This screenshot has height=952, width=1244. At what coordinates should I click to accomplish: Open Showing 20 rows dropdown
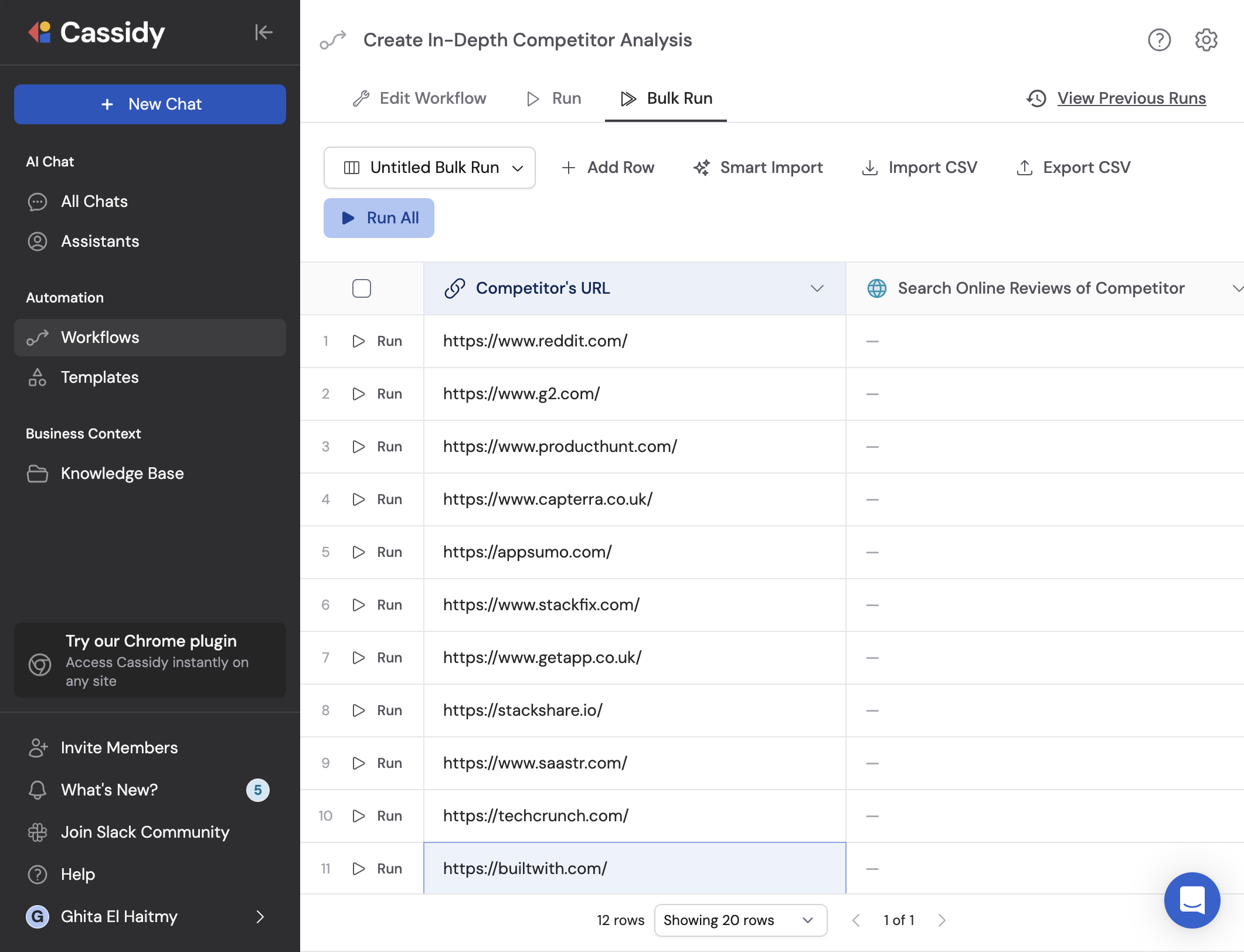click(740, 920)
